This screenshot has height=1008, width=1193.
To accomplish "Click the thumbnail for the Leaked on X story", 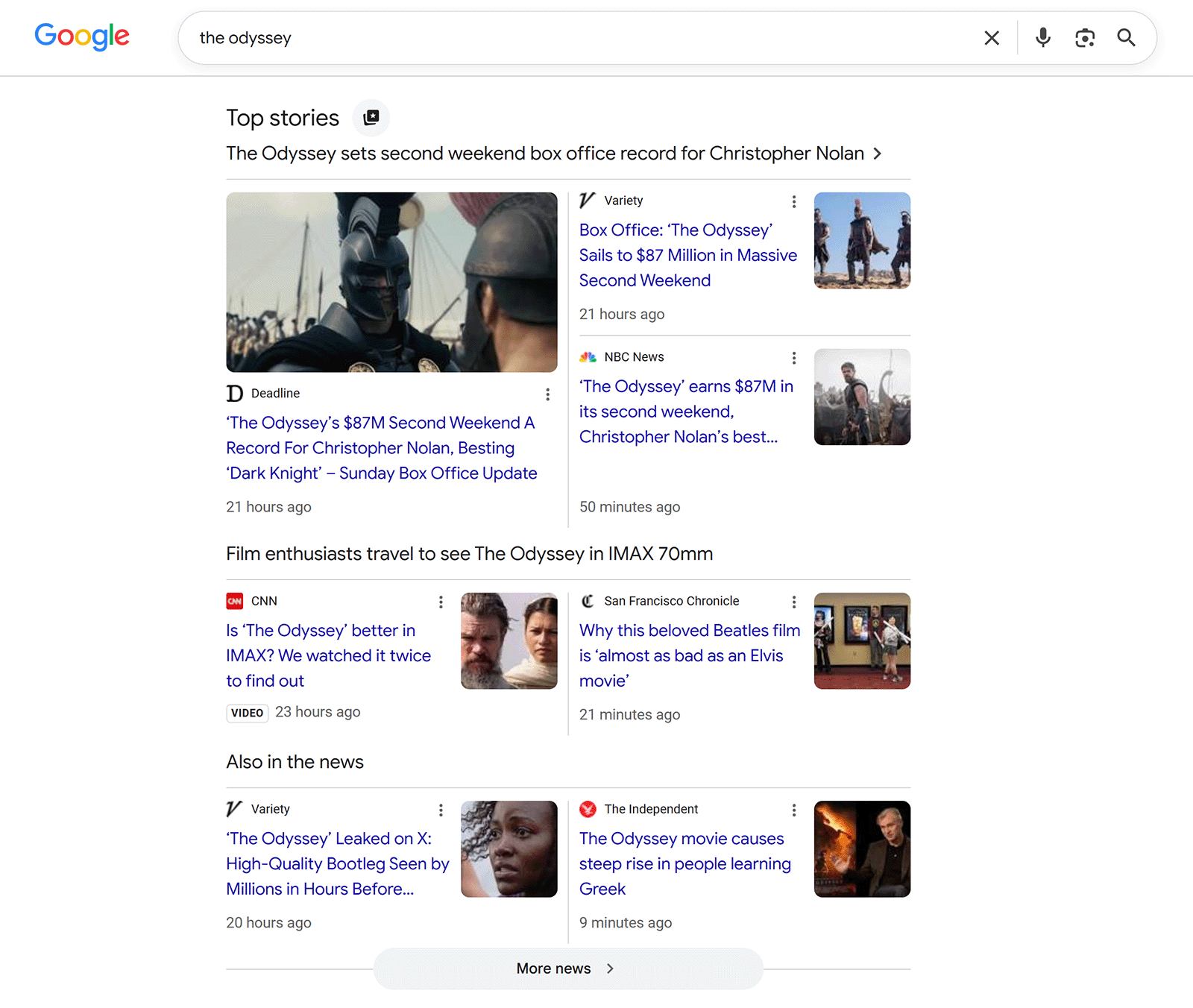I will pyautogui.click(x=509, y=848).
